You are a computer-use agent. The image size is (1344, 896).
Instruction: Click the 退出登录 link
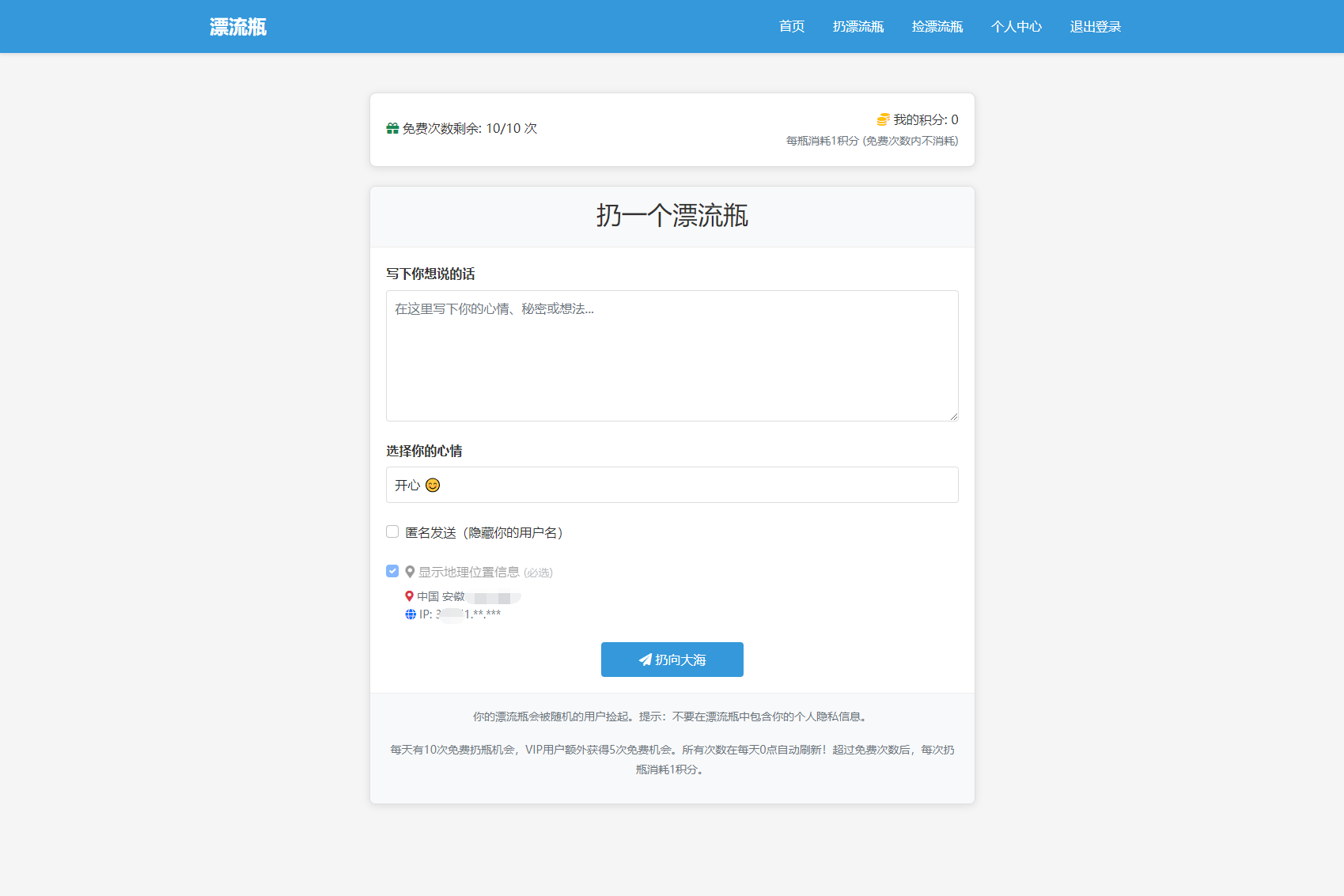1096,26
